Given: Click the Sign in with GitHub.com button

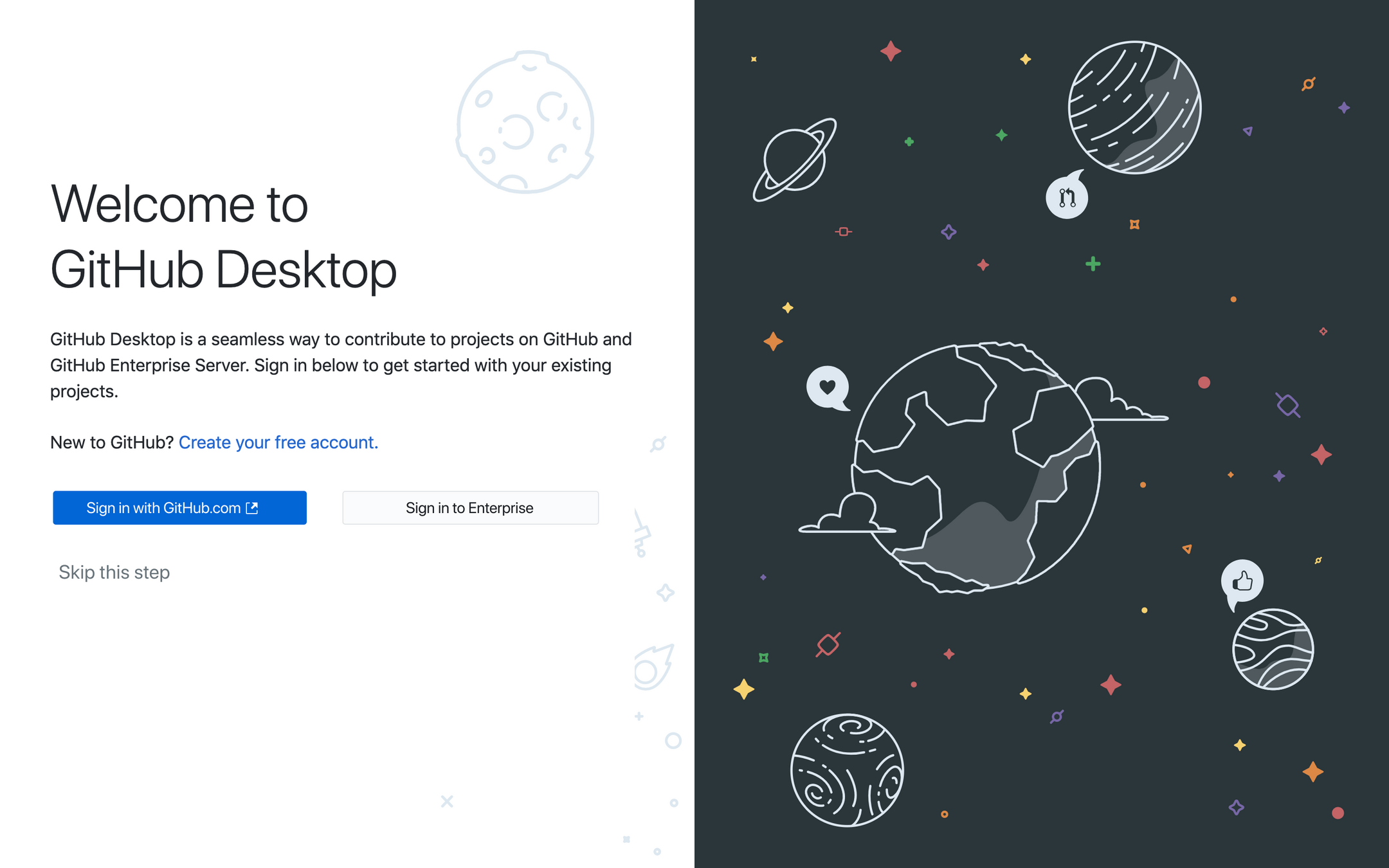Looking at the screenshot, I should pyautogui.click(x=179, y=508).
